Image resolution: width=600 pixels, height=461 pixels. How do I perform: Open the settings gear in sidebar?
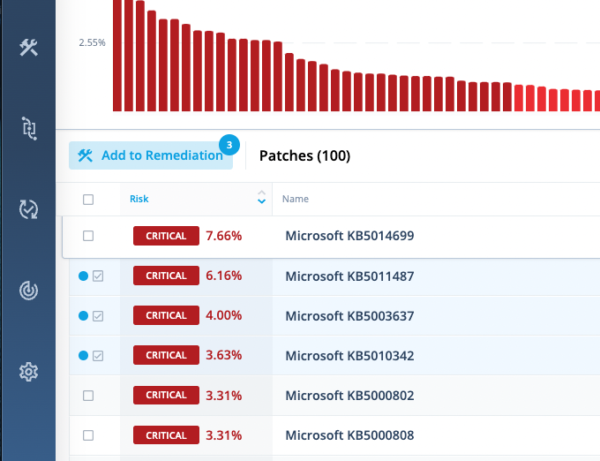point(29,373)
